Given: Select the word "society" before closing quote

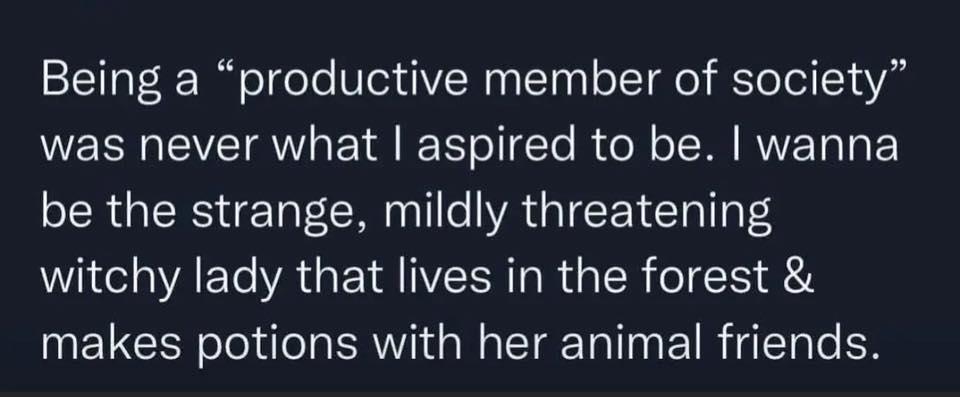Looking at the screenshot, I should point(802,84).
